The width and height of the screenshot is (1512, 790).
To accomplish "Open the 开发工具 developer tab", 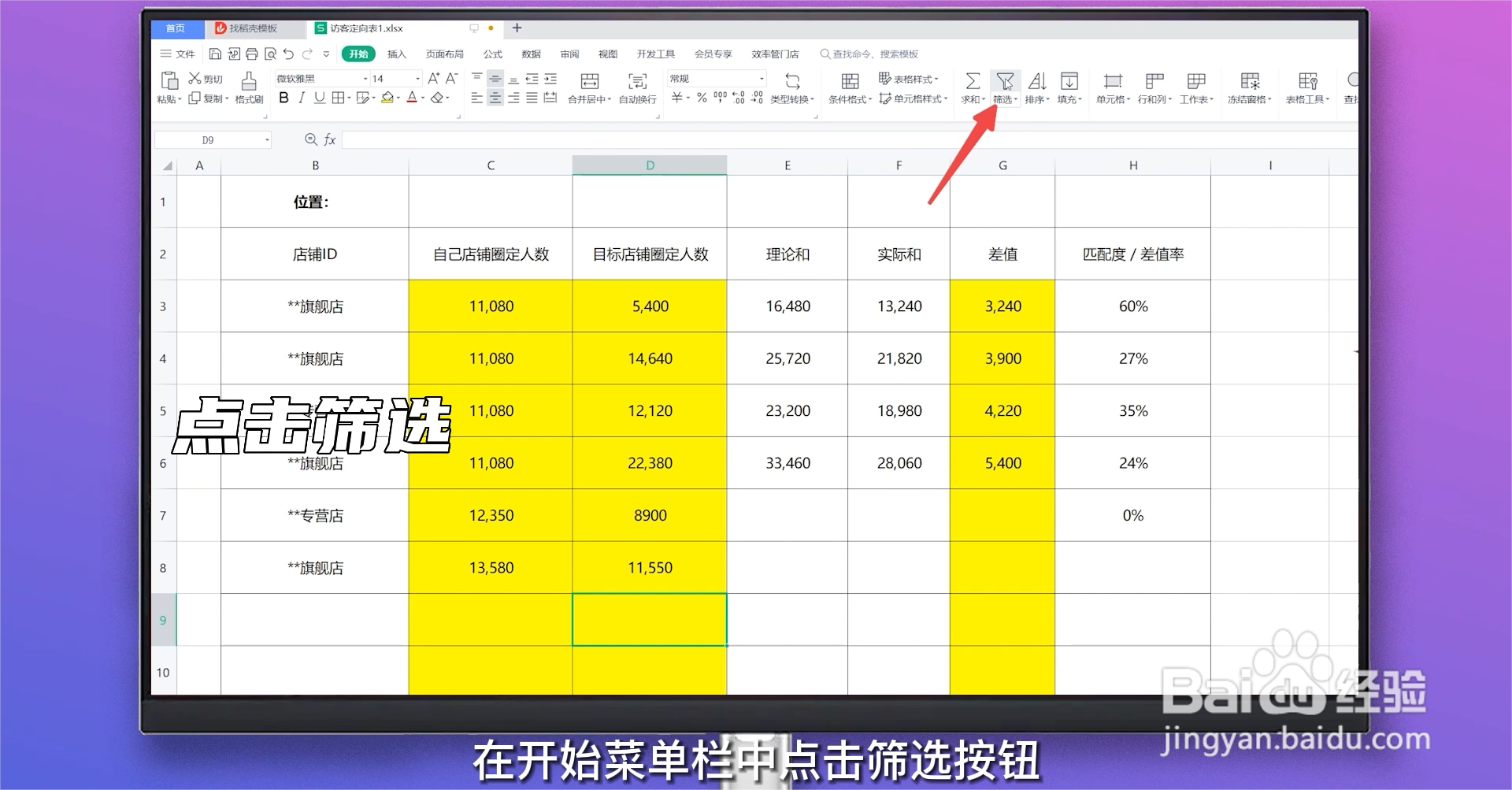I will pyautogui.click(x=656, y=54).
